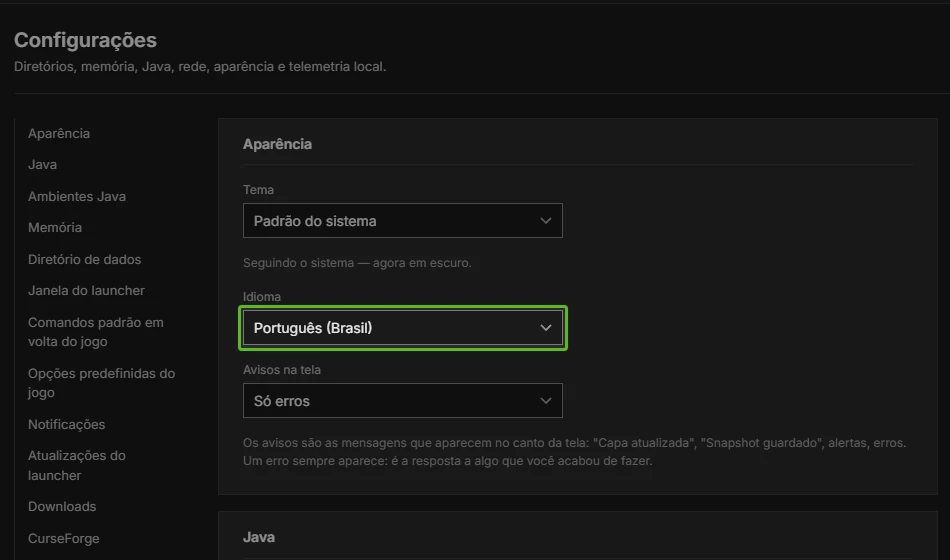The width and height of the screenshot is (950, 560).
Task: Jump to the Memória settings section
Action: point(55,228)
